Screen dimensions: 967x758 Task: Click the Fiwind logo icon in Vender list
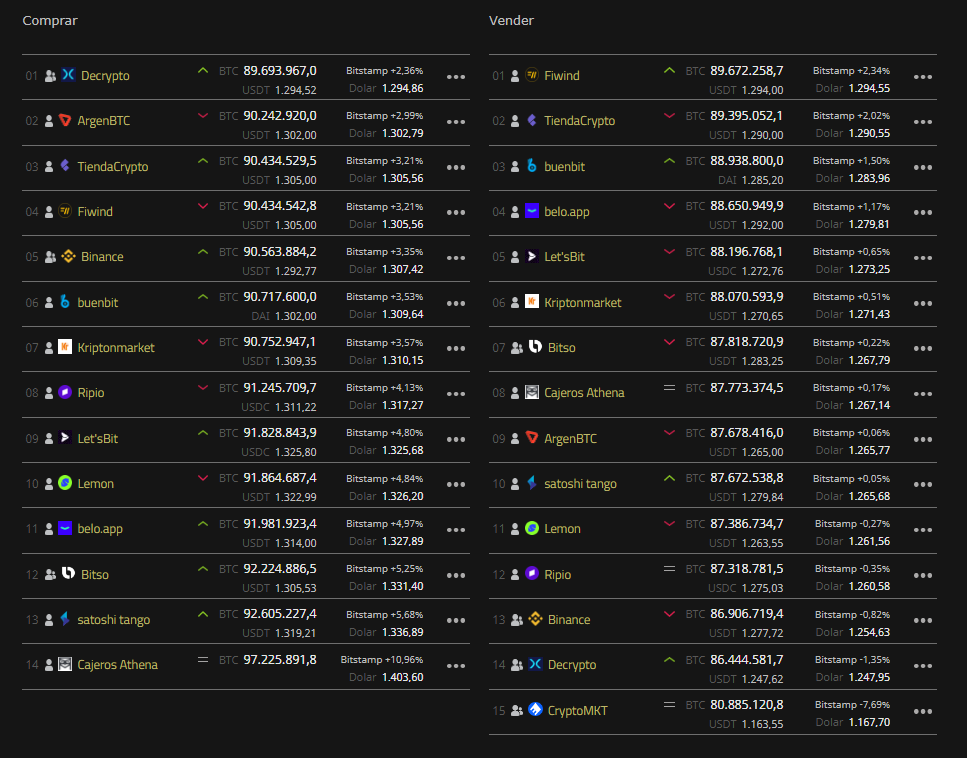click(x=532, y=75)
